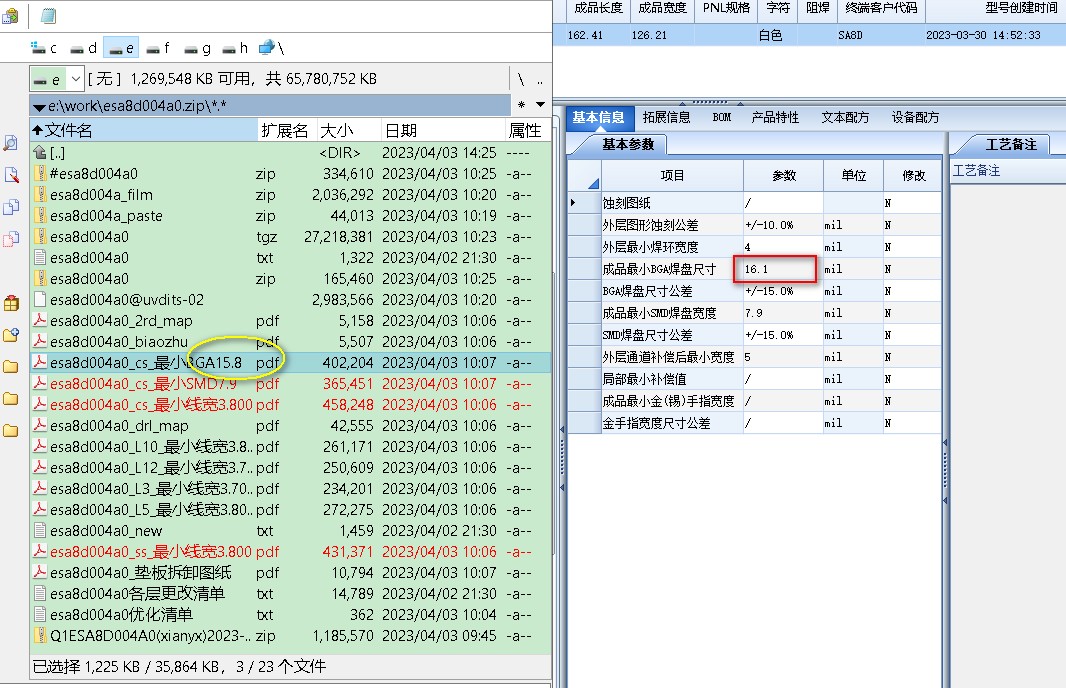Screen dimensions: 1066x688
Task: Go to root directory with backslash button
Action: [521, 79]
